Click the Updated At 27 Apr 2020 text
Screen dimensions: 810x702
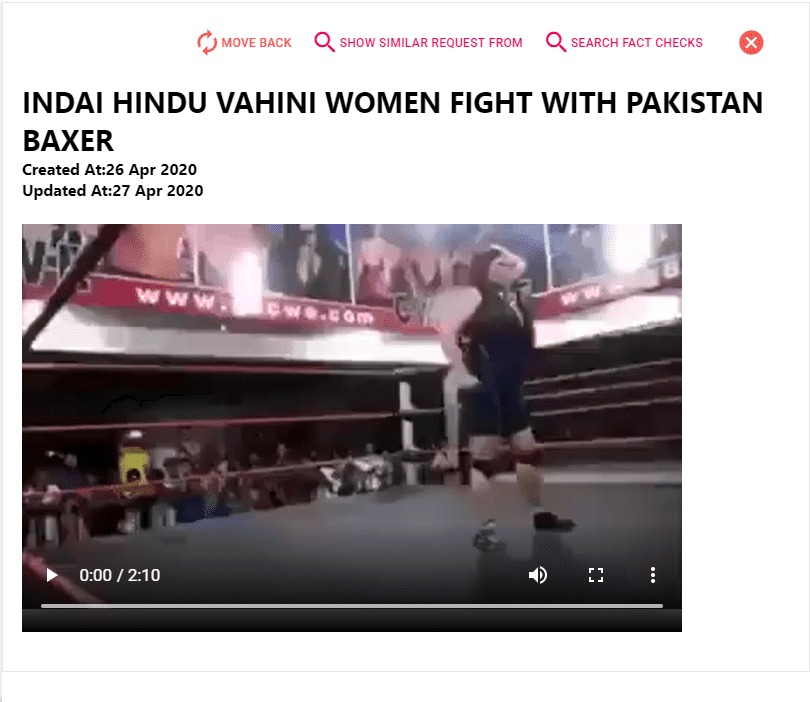(x=113, y=191)
